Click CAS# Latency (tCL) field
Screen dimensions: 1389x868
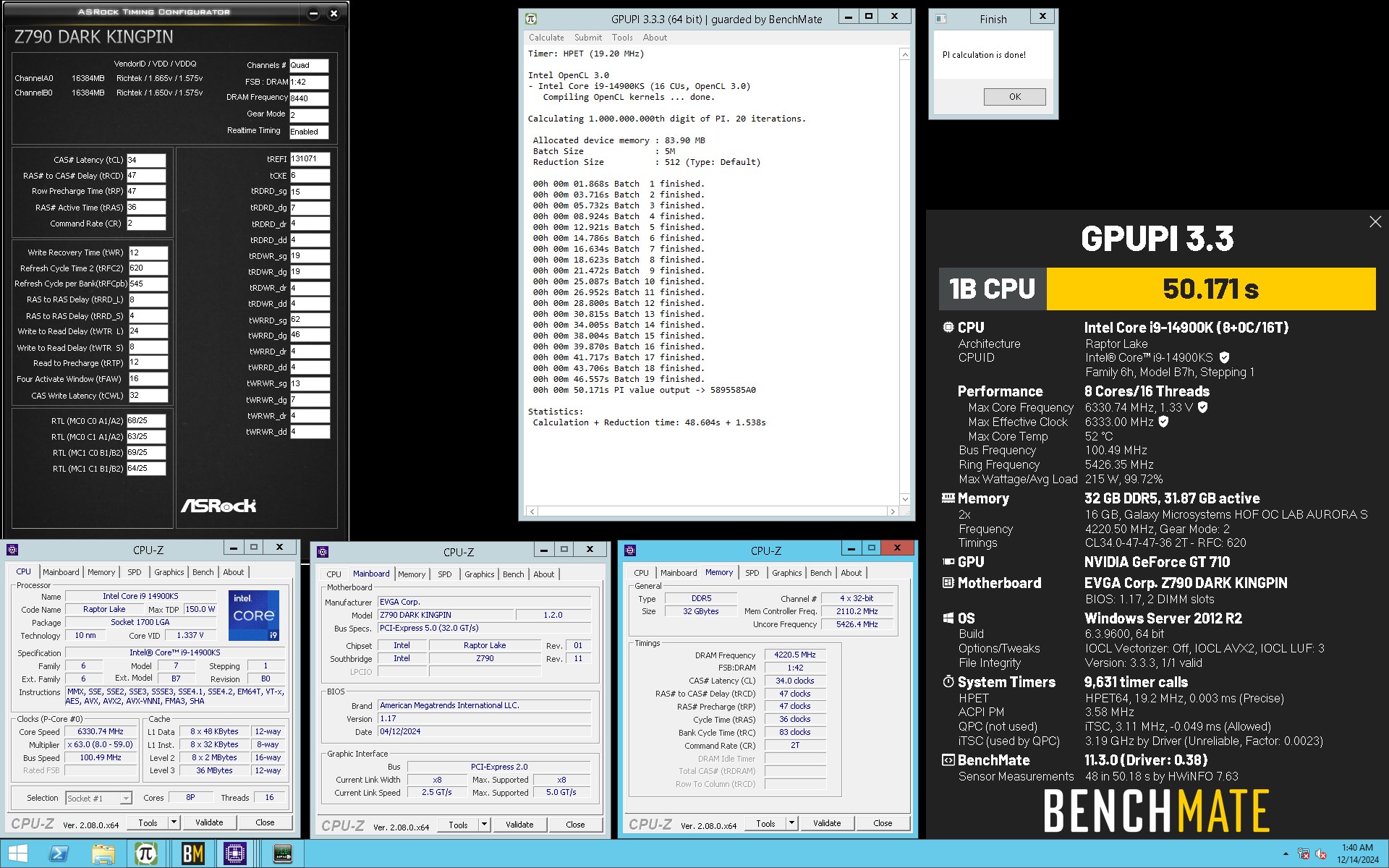[x=146, y=160]
